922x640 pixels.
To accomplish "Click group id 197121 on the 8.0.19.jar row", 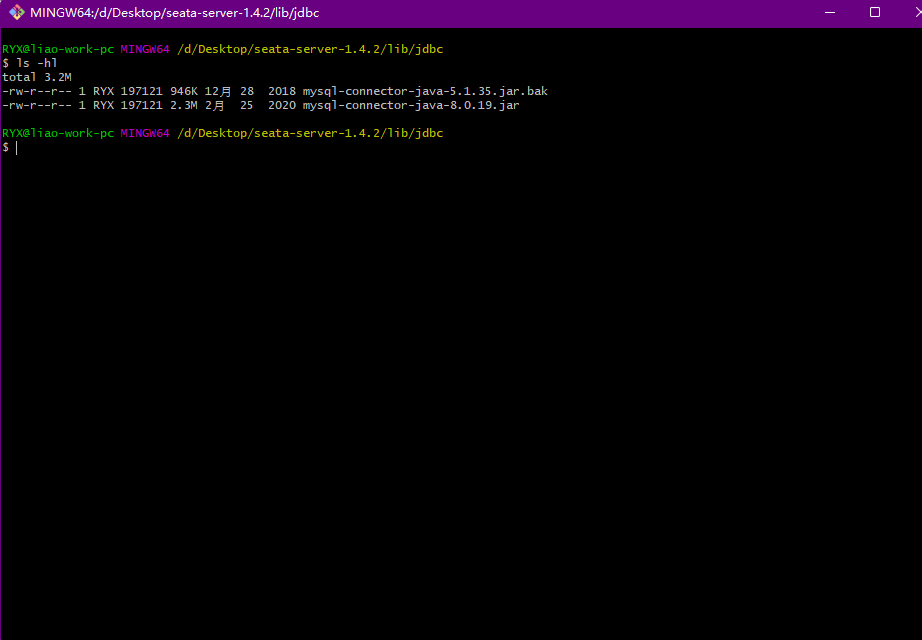I will coord(142,105).
